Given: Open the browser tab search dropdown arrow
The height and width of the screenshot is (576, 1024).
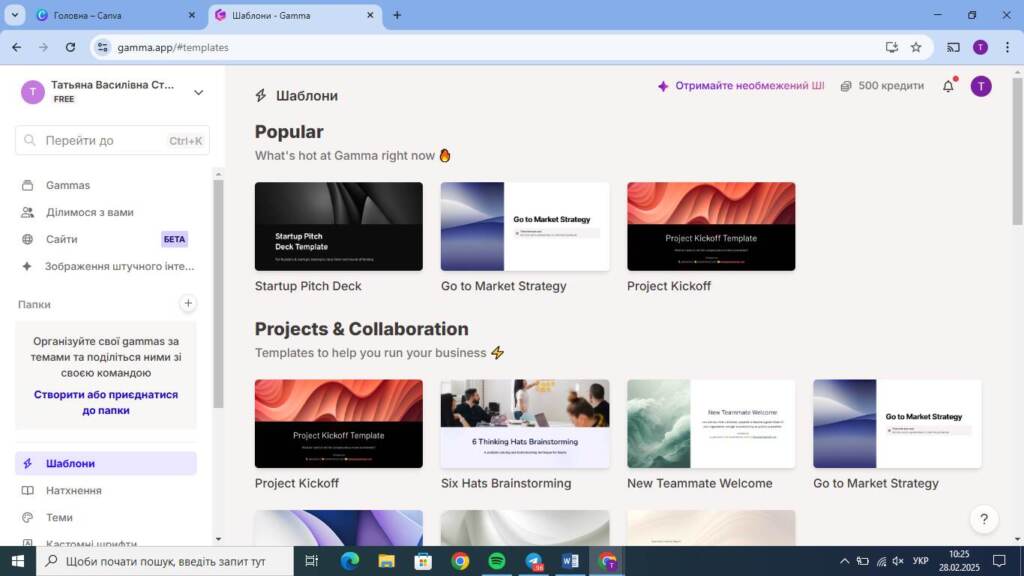Looking at the screenshot, I should coord(15,15).
